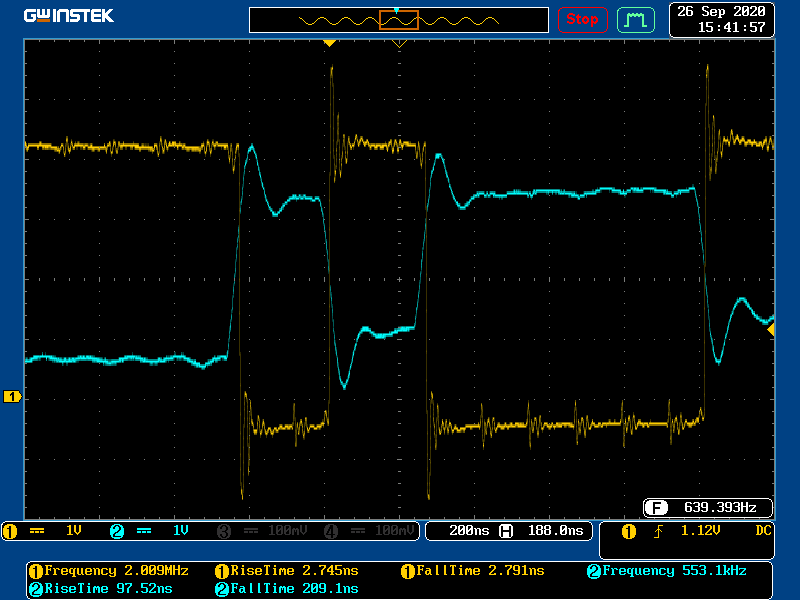Click the orange window box in waveform overview

tap(398, 19)
